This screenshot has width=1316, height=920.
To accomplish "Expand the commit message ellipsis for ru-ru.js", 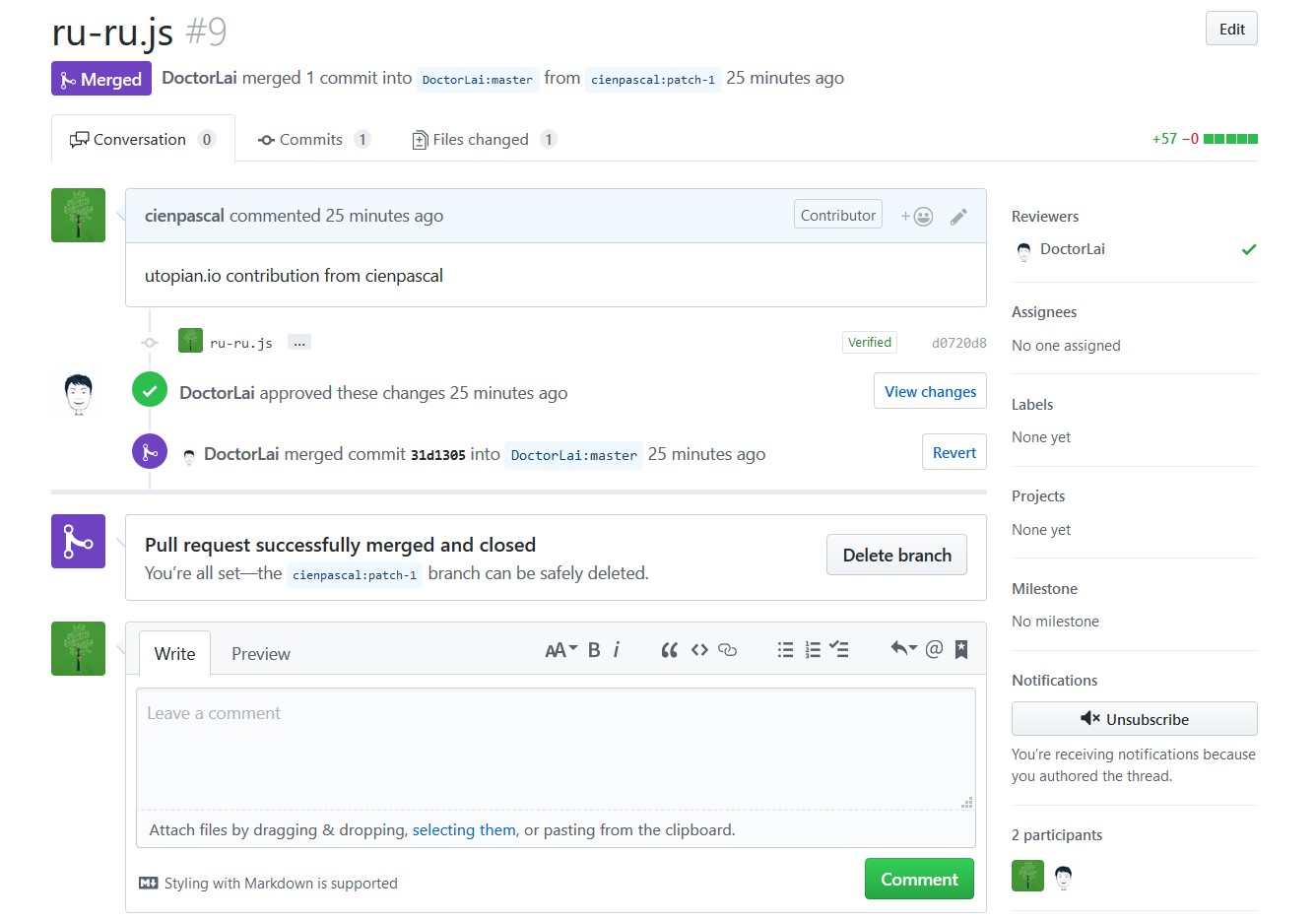I will click(x=299, y=342).
